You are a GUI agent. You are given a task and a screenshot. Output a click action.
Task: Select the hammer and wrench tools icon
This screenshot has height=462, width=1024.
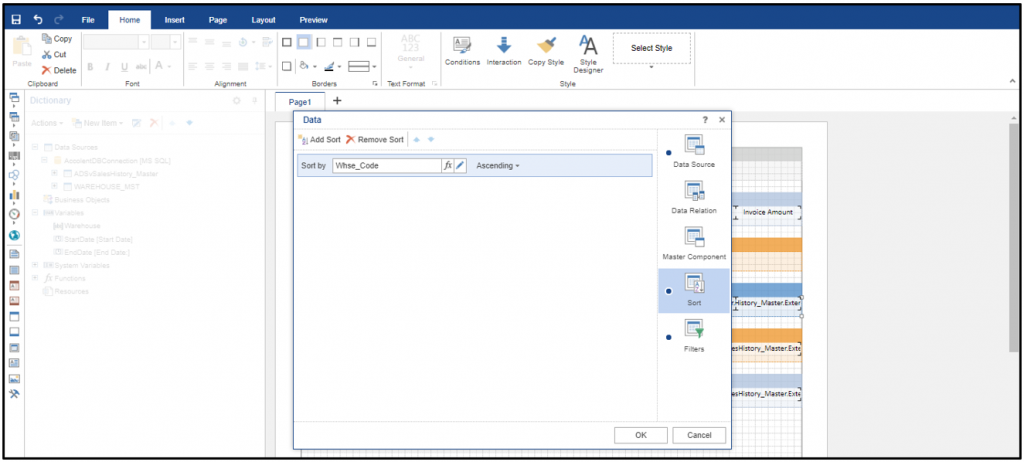click(14, 393)
